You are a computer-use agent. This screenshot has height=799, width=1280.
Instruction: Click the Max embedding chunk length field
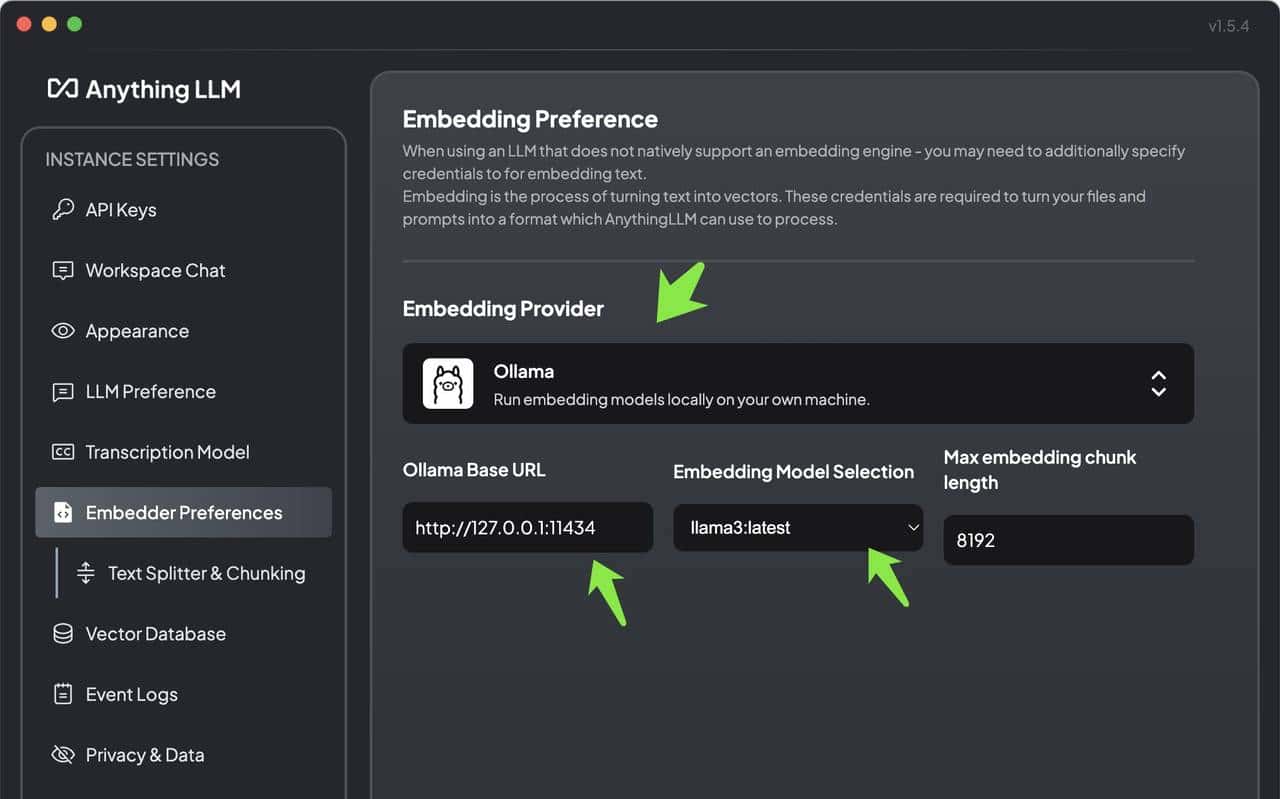pos(1068,540)
